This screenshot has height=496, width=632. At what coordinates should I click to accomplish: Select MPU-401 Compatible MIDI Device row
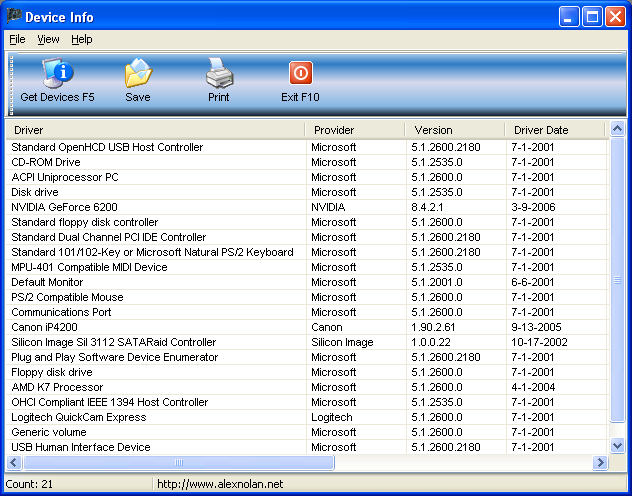click(x=306, y=267)
